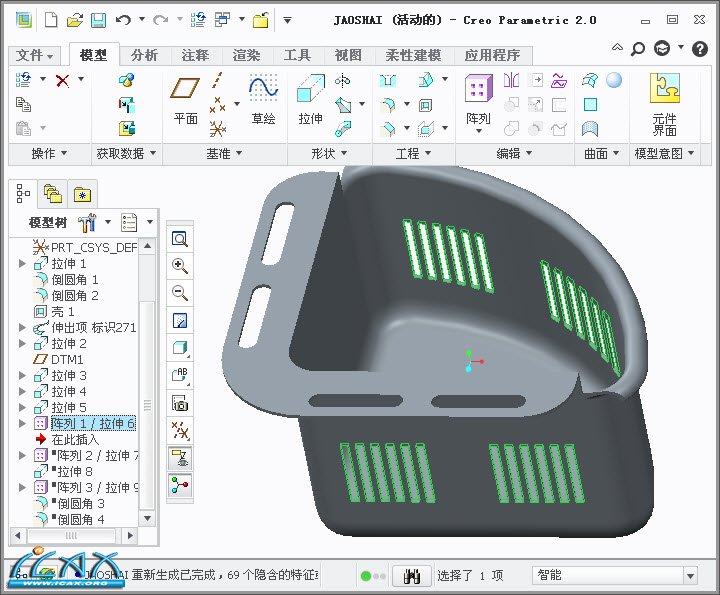This screenshot has width=720, height=595.
Task: Expand the Editing (编辑) group dropdown
Action: [514, 153]
